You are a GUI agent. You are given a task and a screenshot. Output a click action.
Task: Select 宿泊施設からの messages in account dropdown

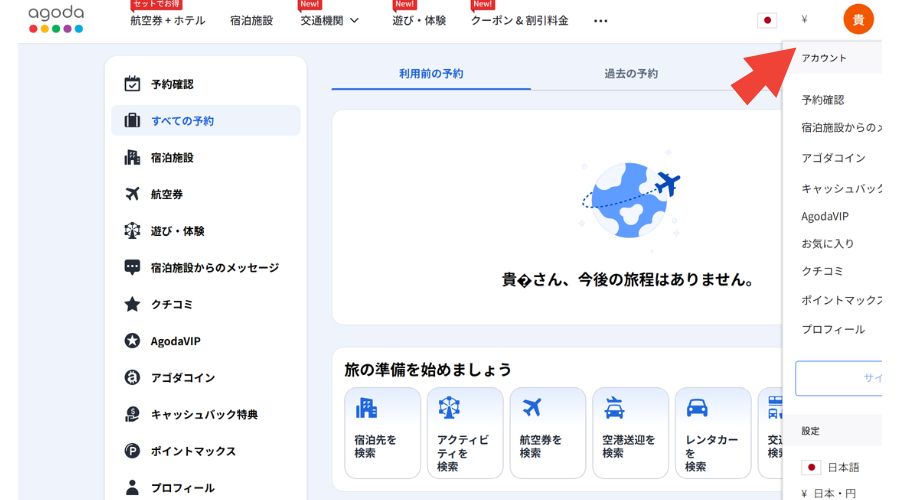pos(841,127)
